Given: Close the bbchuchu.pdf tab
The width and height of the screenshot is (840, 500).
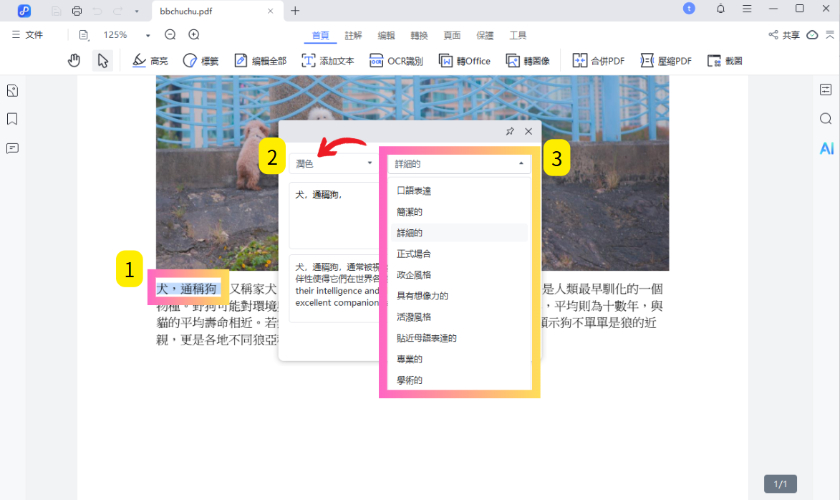Looking at the screenshot, I should [271, 11].
